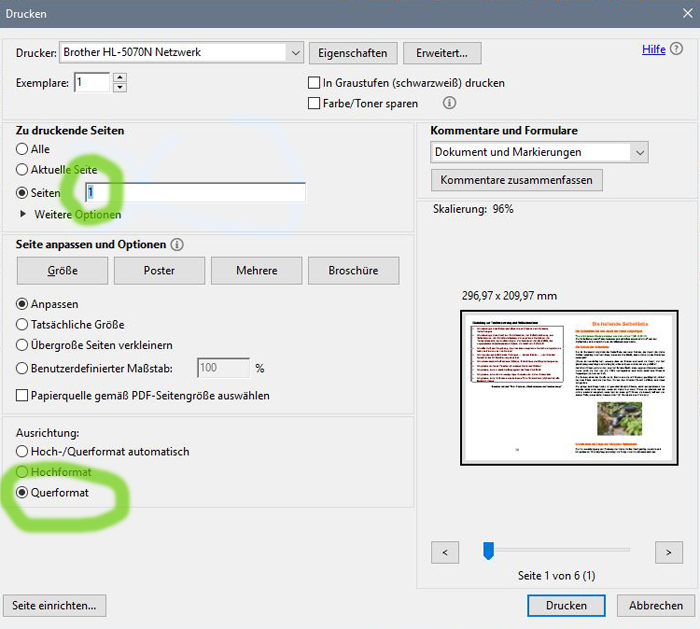Open Dokument und Markierungen dropdown
This screenshot has height=629, width=700.
[639, 152]
